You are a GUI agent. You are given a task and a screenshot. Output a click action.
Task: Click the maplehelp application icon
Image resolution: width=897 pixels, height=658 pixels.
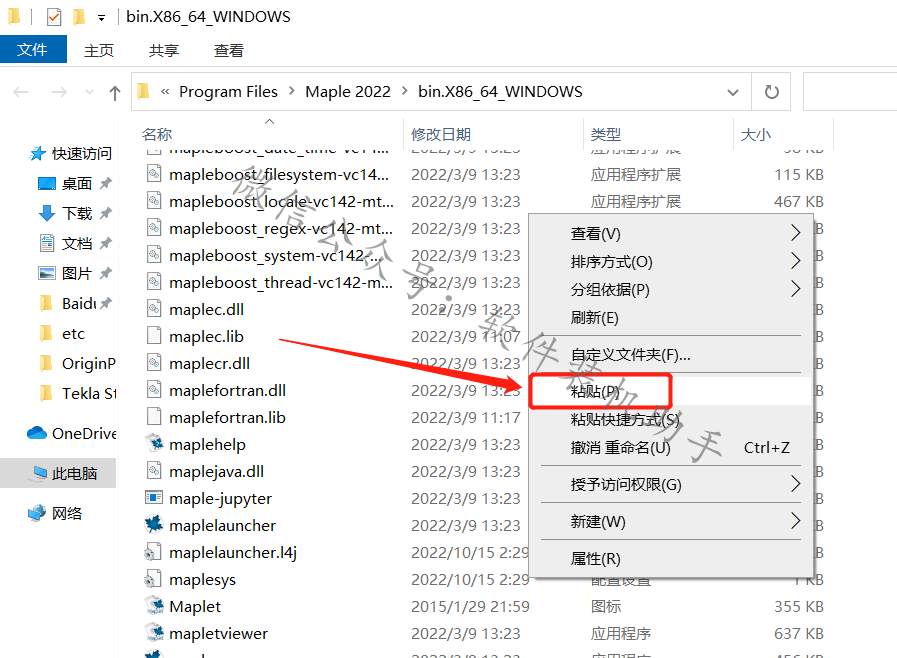[154, 443]
